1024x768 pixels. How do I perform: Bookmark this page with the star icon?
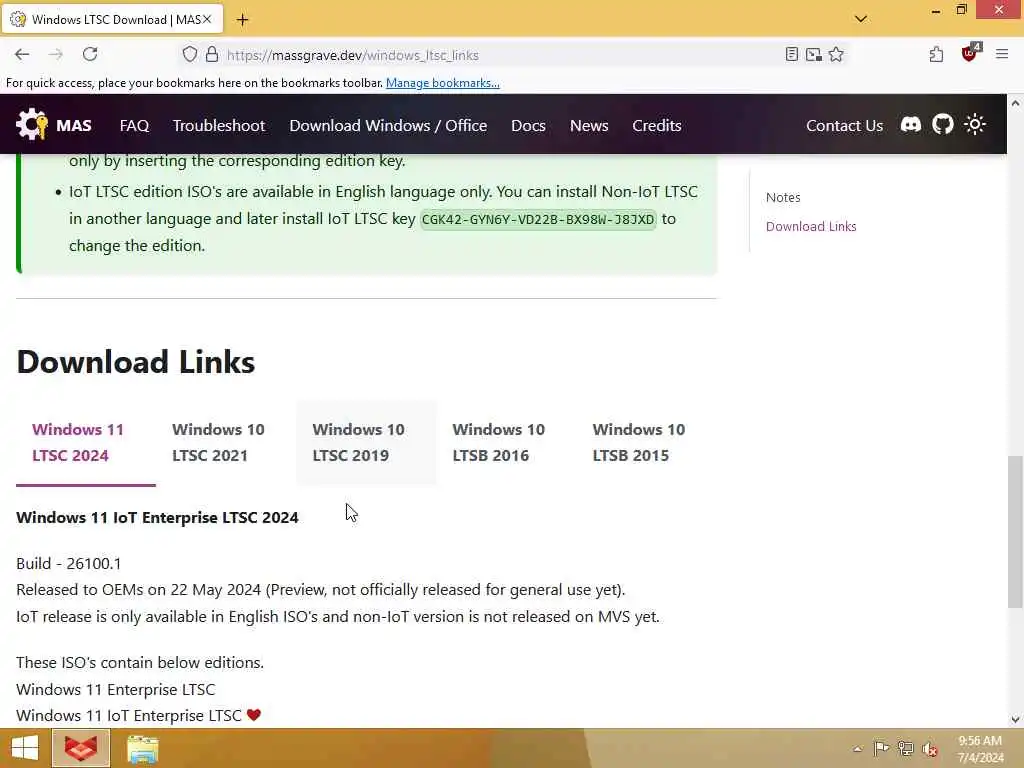click(x=836, y=55)
